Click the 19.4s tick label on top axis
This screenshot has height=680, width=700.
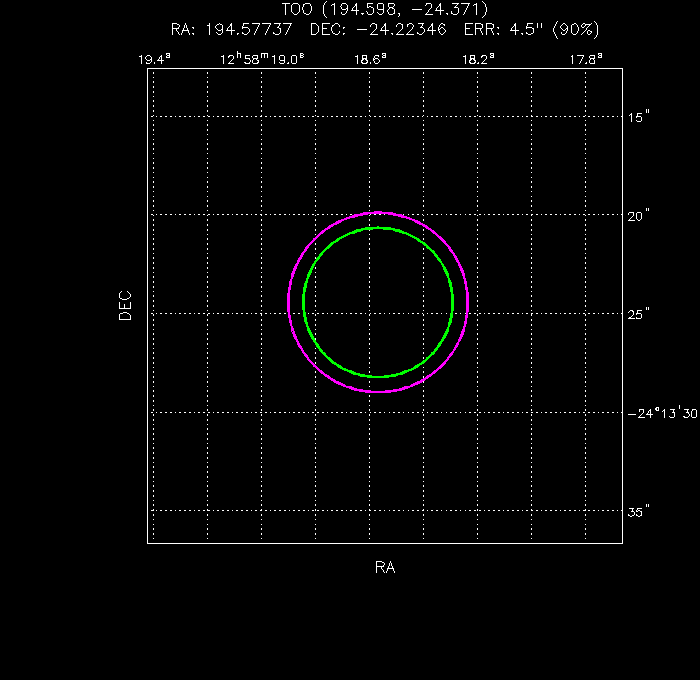click(x=154, y=59)
